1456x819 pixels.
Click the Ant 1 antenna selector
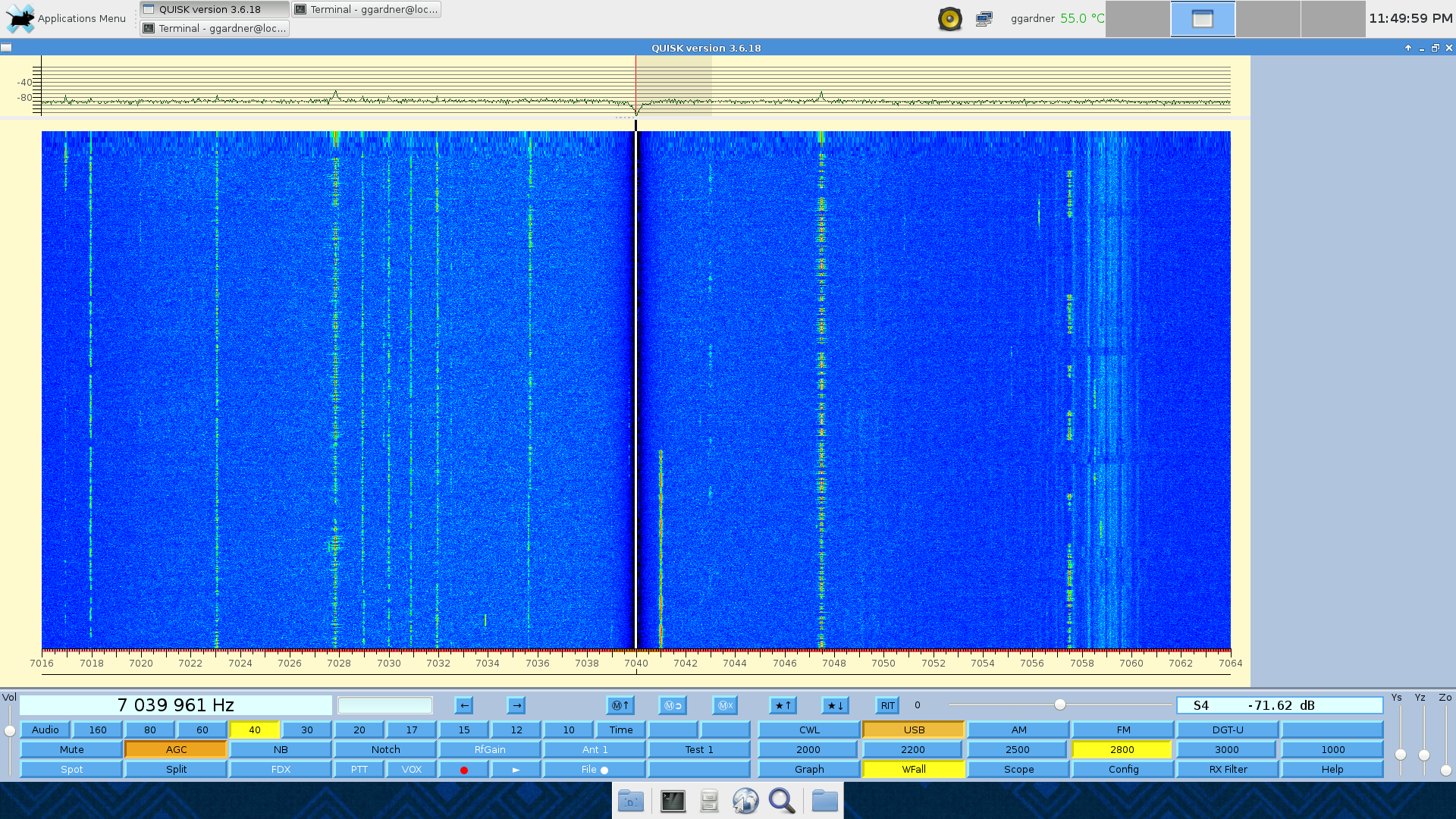[x=595, y=750]
